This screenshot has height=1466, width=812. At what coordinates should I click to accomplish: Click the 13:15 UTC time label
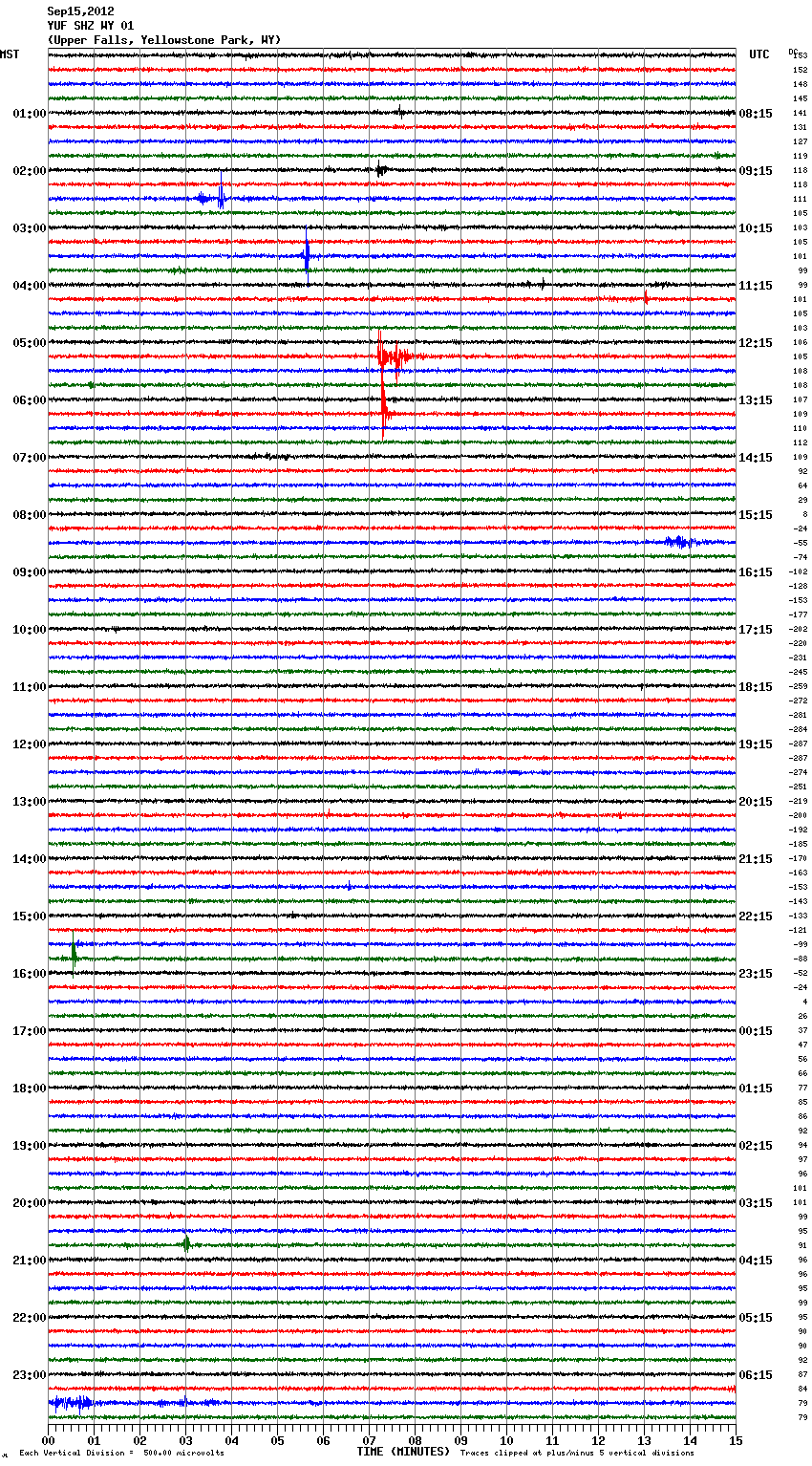pyautogui.click(x=756, y=400)
